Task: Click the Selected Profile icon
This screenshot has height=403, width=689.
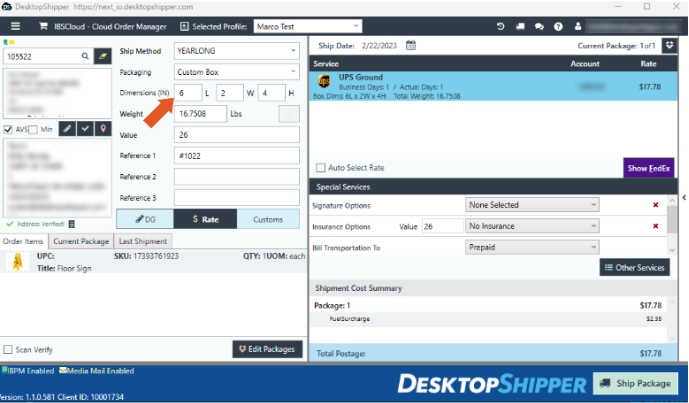Action: pos(185,26)
